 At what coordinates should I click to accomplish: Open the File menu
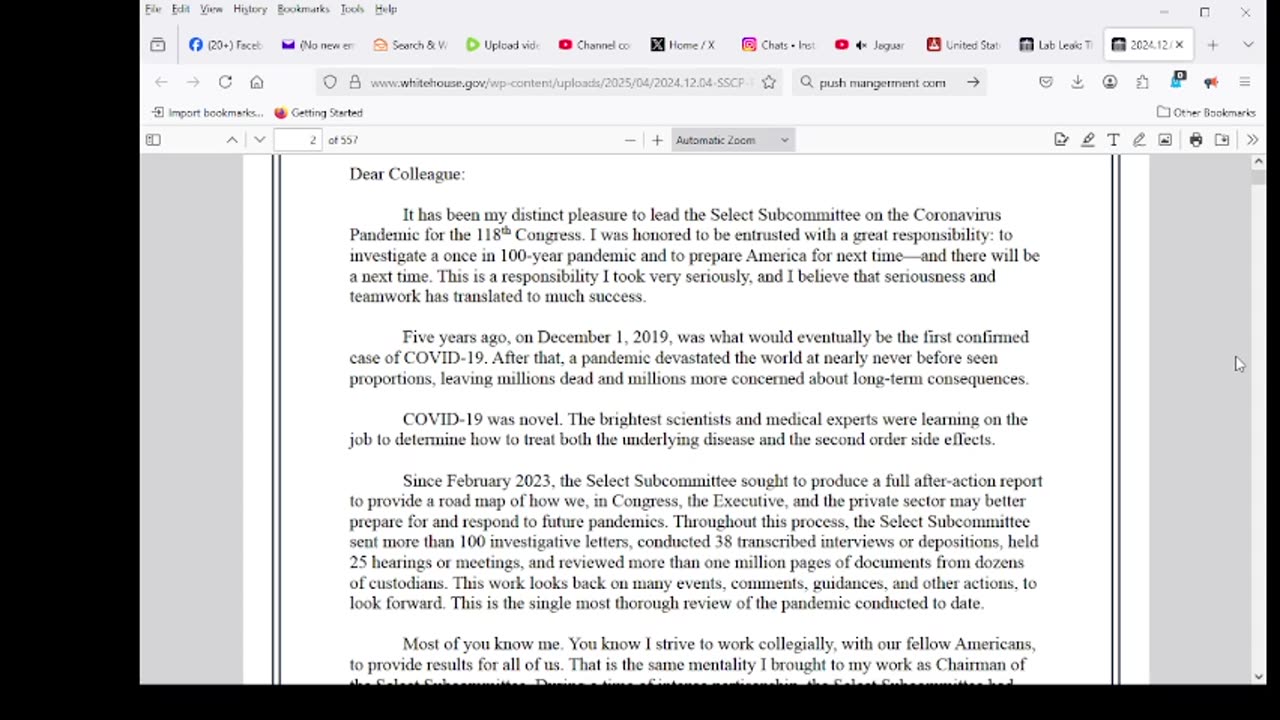pyautogui.click(x=153, y=9)
